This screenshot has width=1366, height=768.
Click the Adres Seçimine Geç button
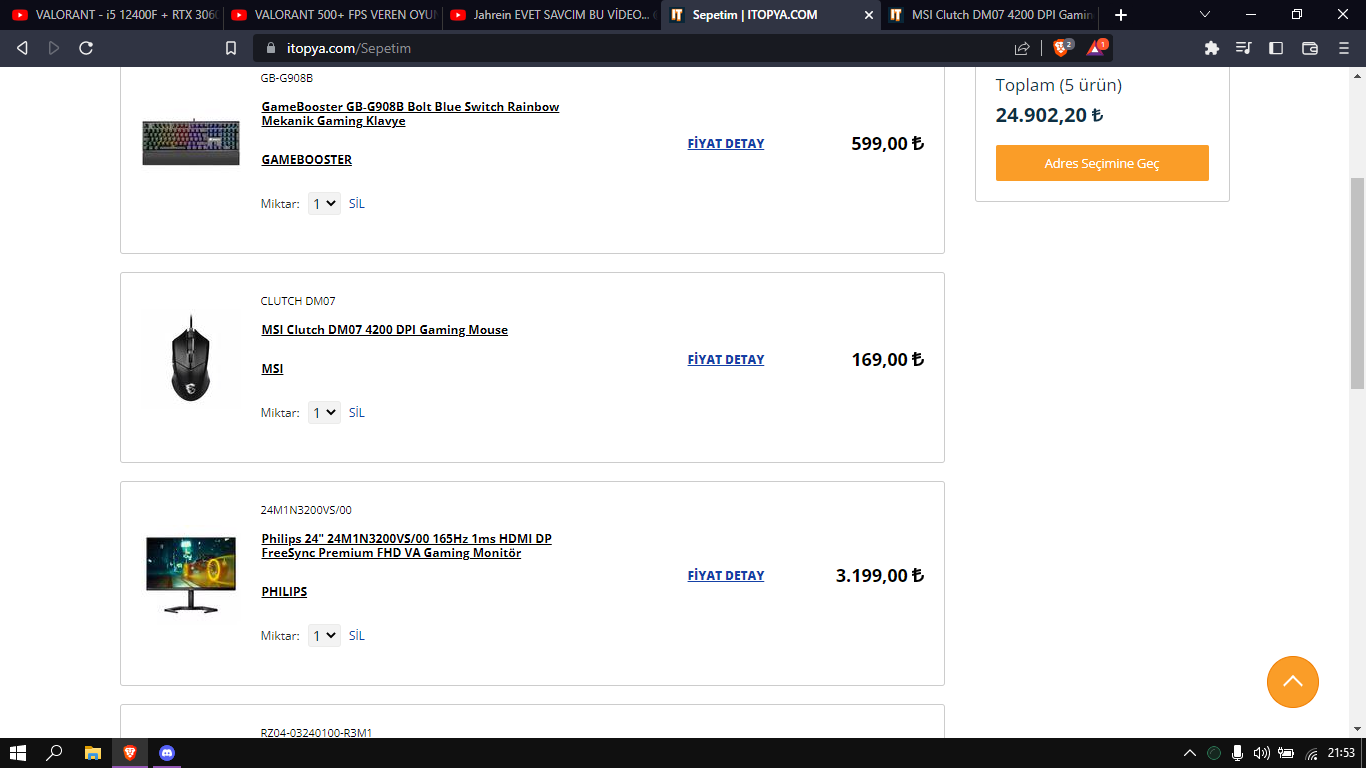(1102, 163)
